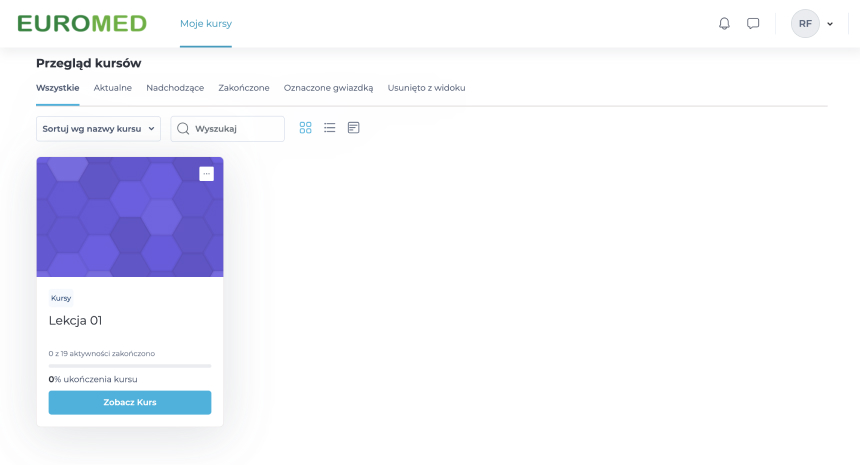Select the Aktualne tab
The width and height of the screenshot is (860, 465).
click(x=113, y=88)
